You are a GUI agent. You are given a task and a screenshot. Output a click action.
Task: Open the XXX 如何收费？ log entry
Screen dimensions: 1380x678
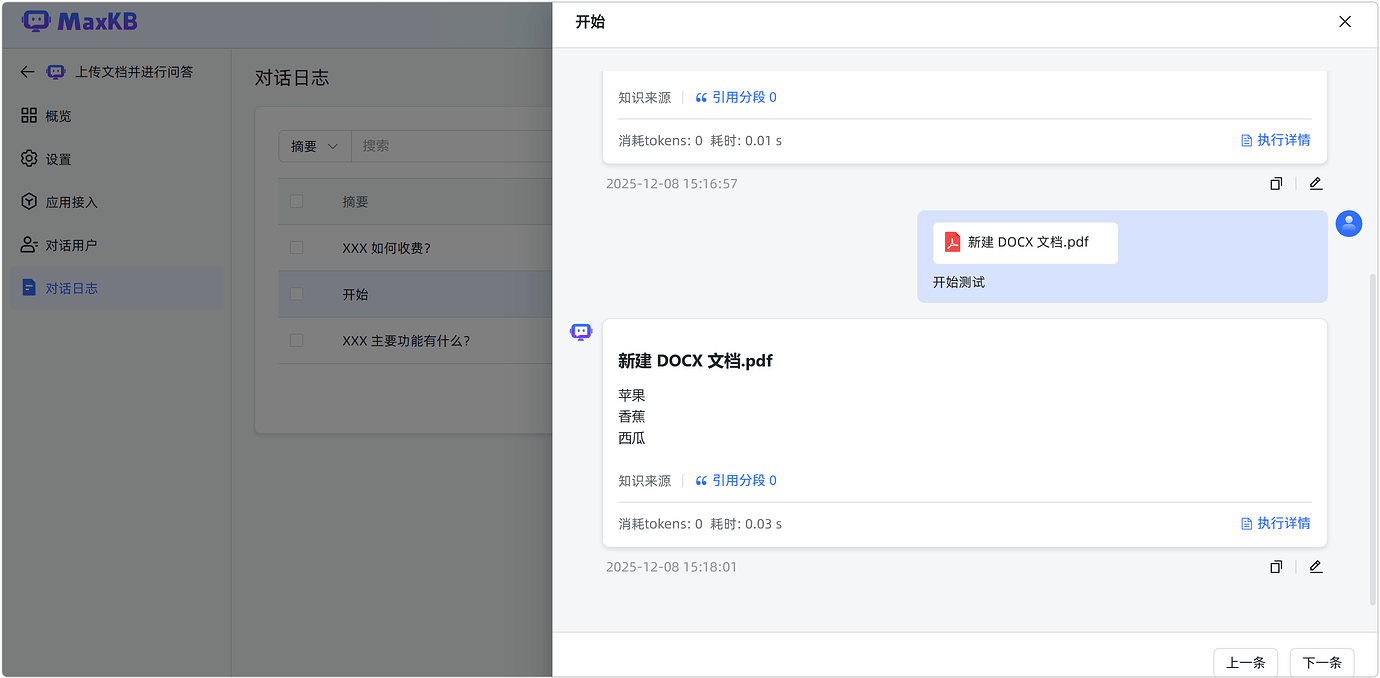point(386,248)
